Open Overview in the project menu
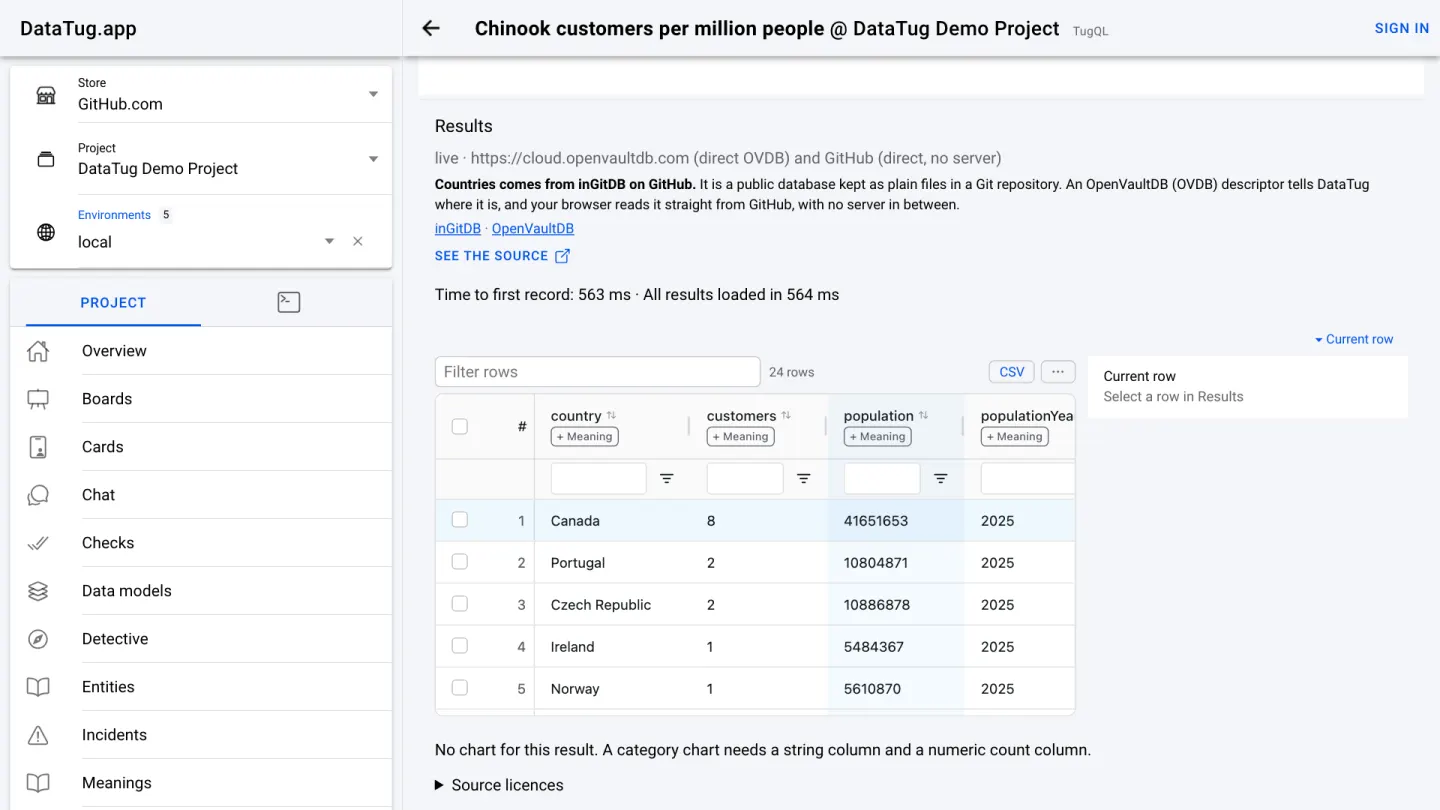1440x810 pixels. [201, 351]
